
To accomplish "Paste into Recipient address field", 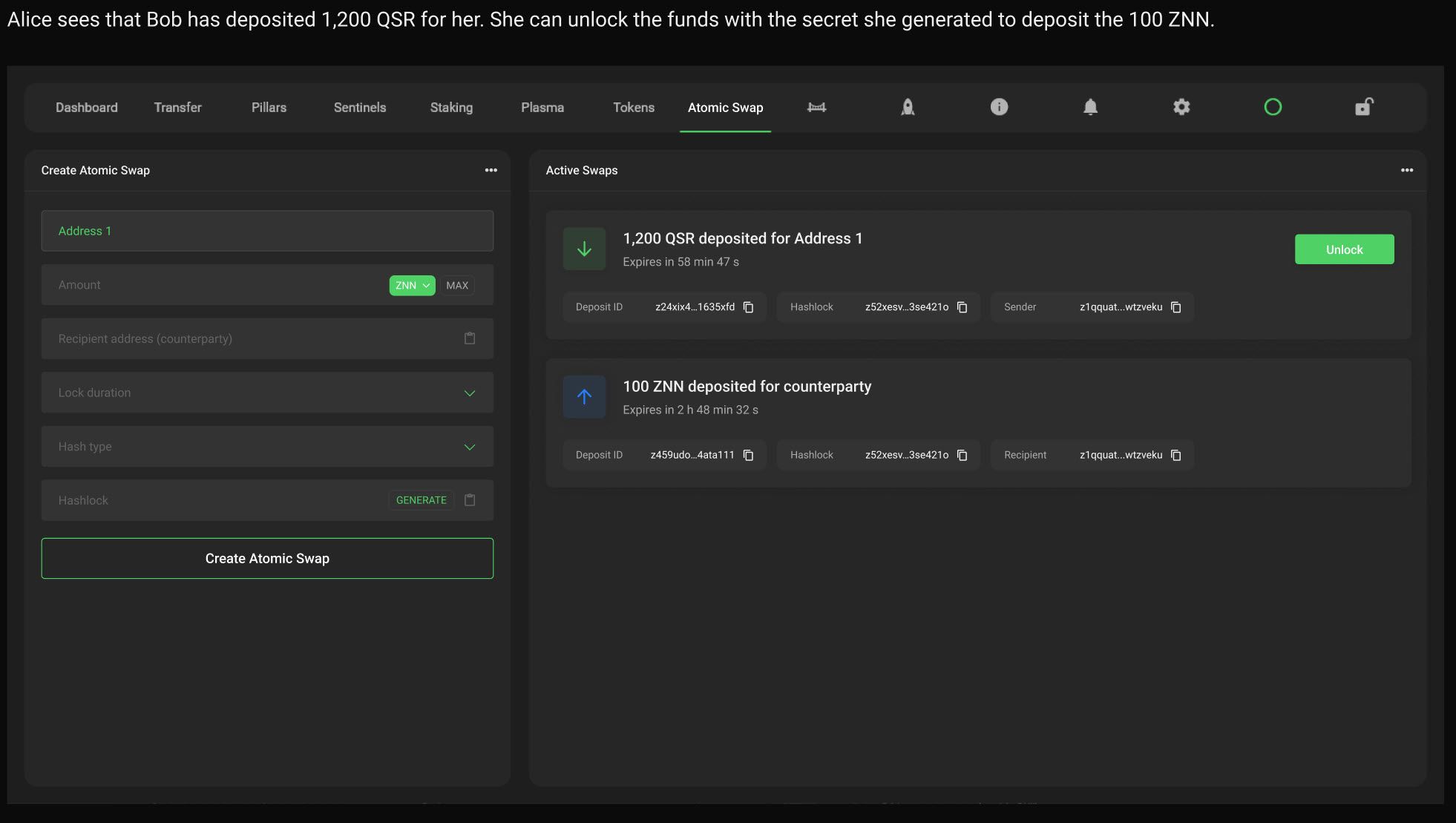I will click(x=470, y=338).
